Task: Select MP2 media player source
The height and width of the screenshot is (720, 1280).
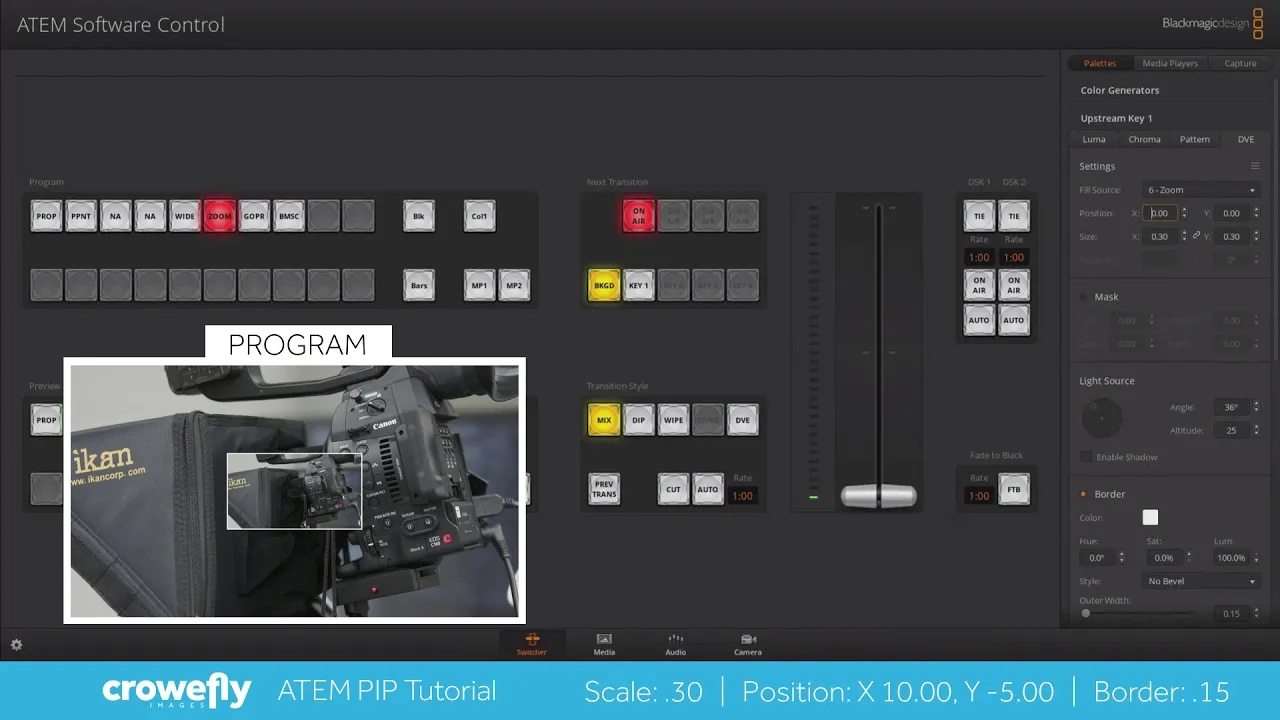Action: [514, 285]
